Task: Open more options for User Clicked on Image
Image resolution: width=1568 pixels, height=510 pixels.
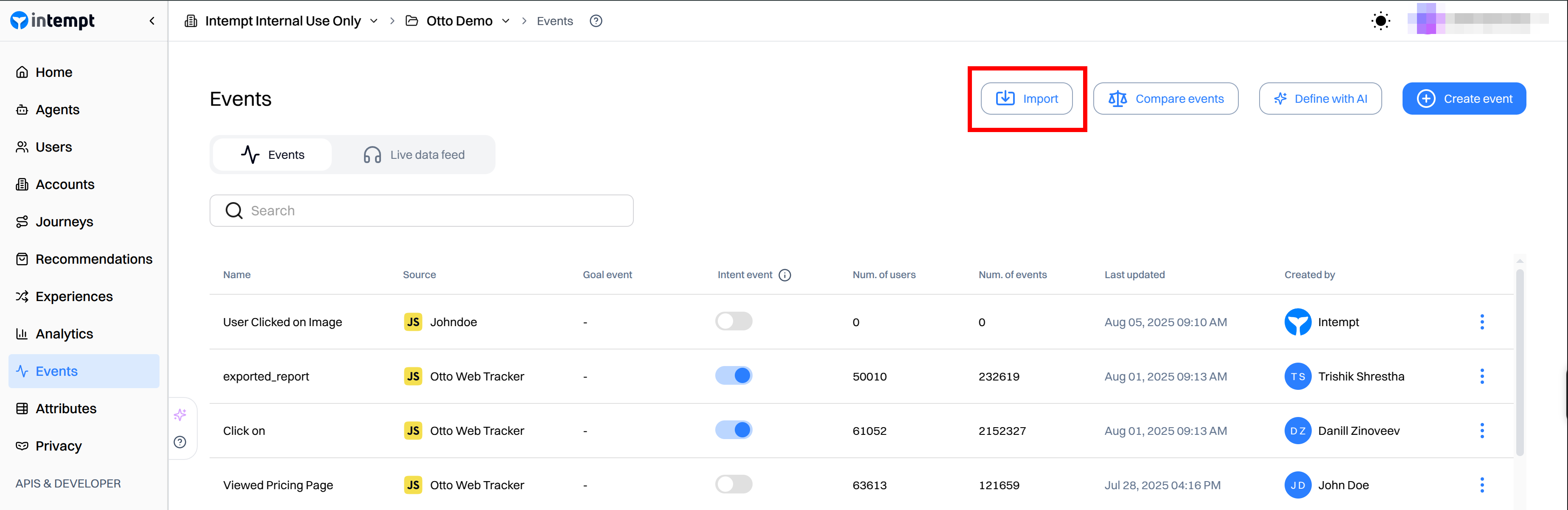Action: [x=1481, y=322]
